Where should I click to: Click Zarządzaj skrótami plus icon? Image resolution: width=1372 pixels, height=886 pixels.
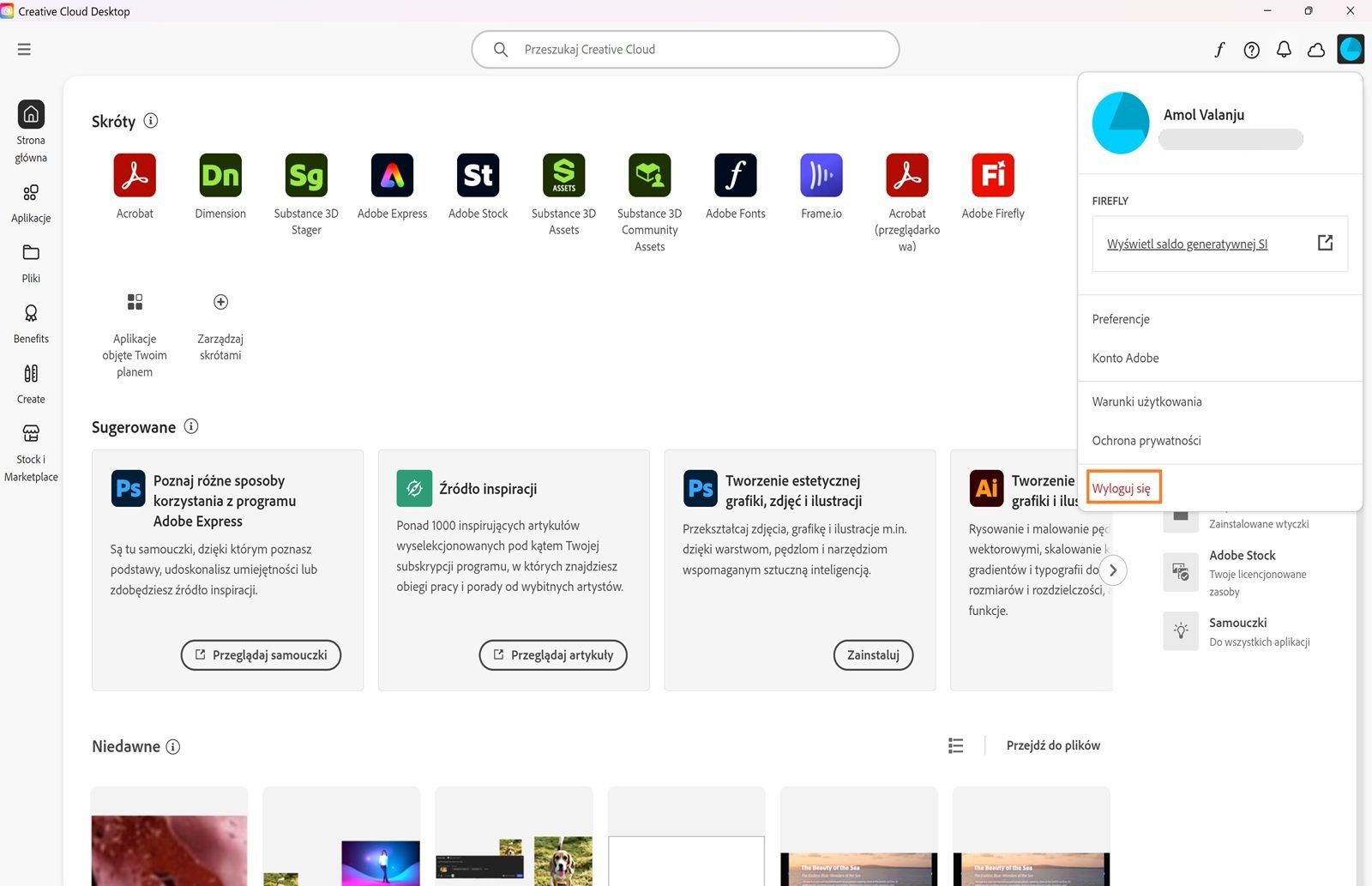pos(220,302)
